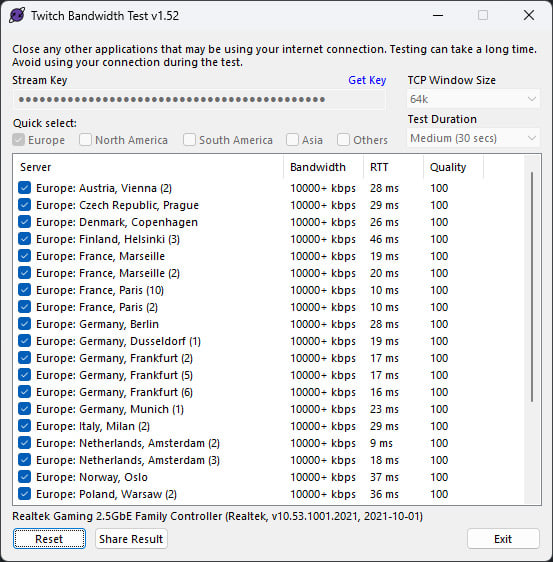Screen dimensions: 553x562
Task: Uncheck the Czech Republic, Prague server
Action: 24,205
